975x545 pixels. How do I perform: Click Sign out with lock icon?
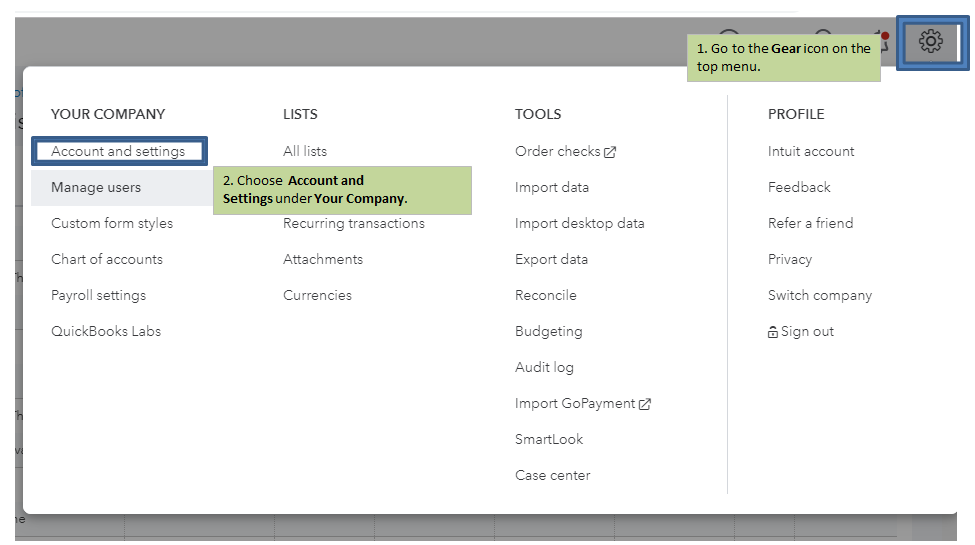(x=801, y=331)
